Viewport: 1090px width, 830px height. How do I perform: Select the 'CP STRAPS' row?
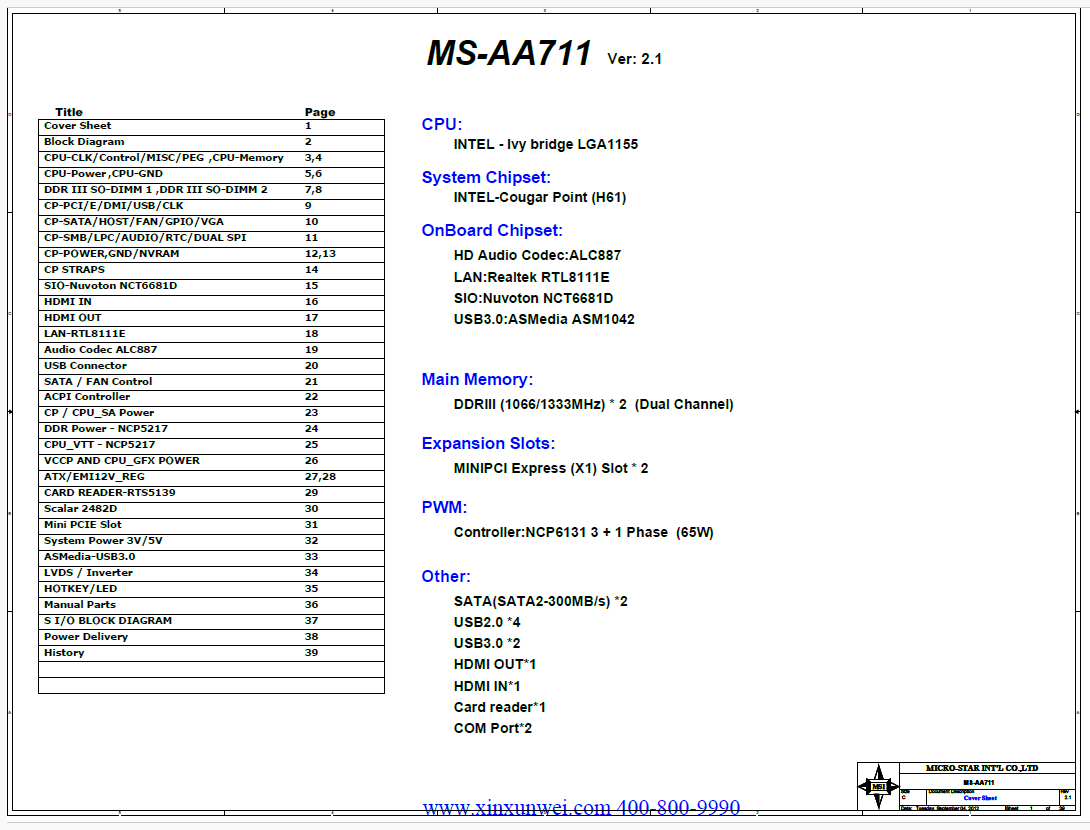coord(211,270)
